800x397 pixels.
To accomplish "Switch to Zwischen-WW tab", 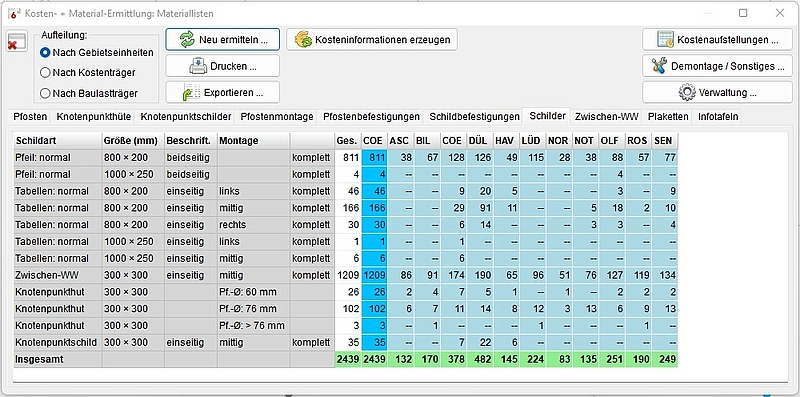I will [x=607, y=117].
